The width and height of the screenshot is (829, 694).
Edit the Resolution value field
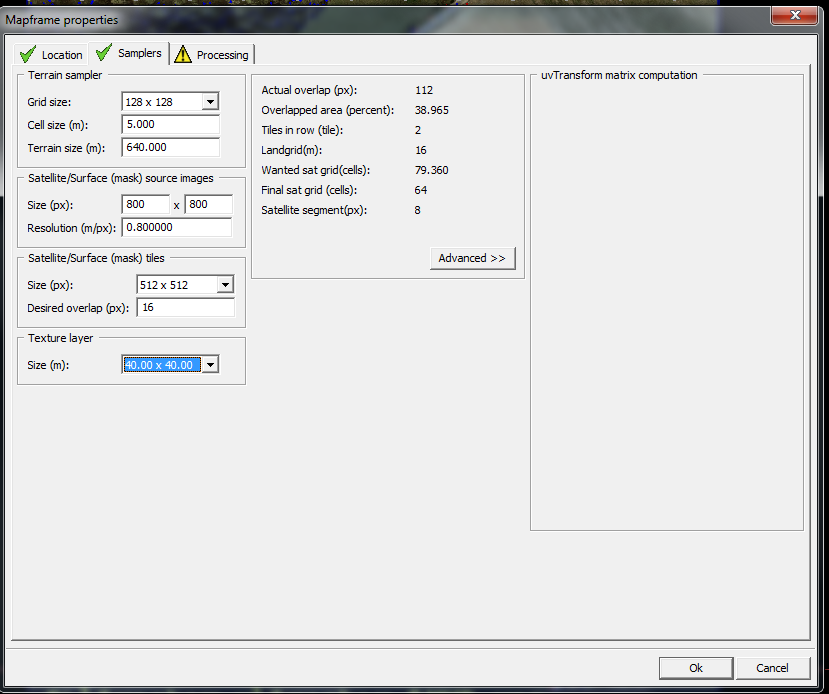[x=176, y=227]
